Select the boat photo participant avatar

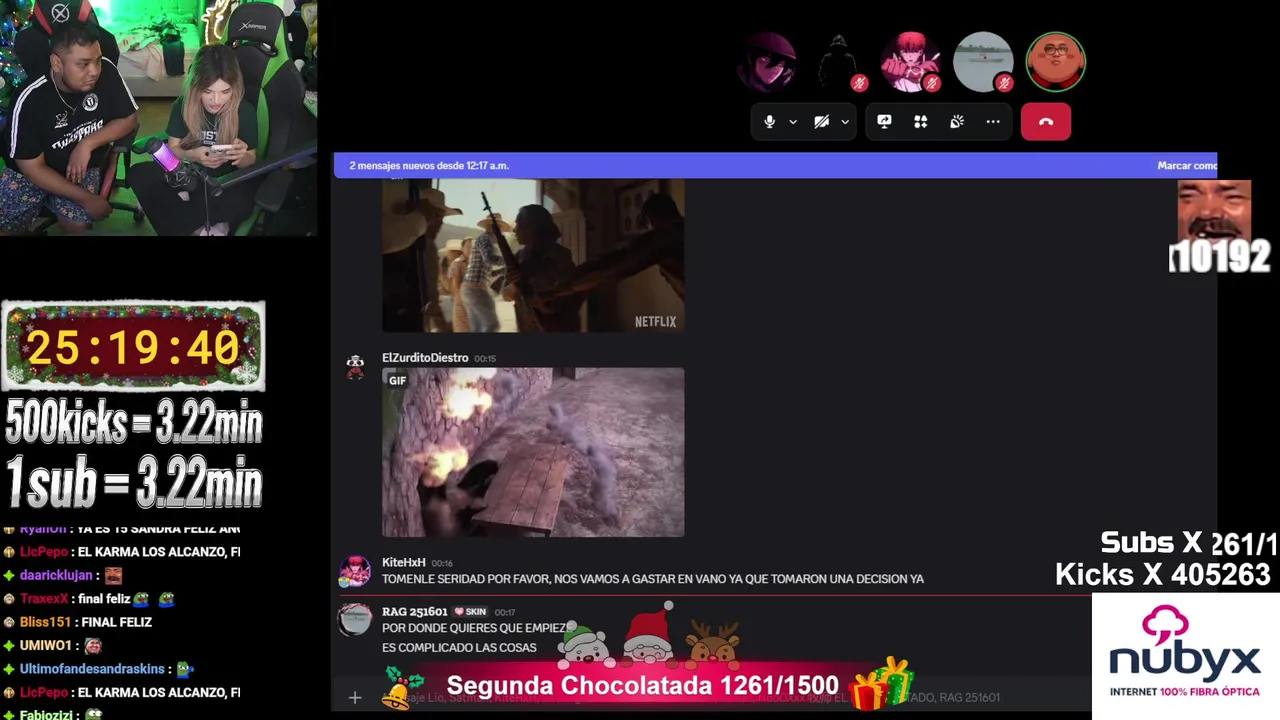[983, 62]
